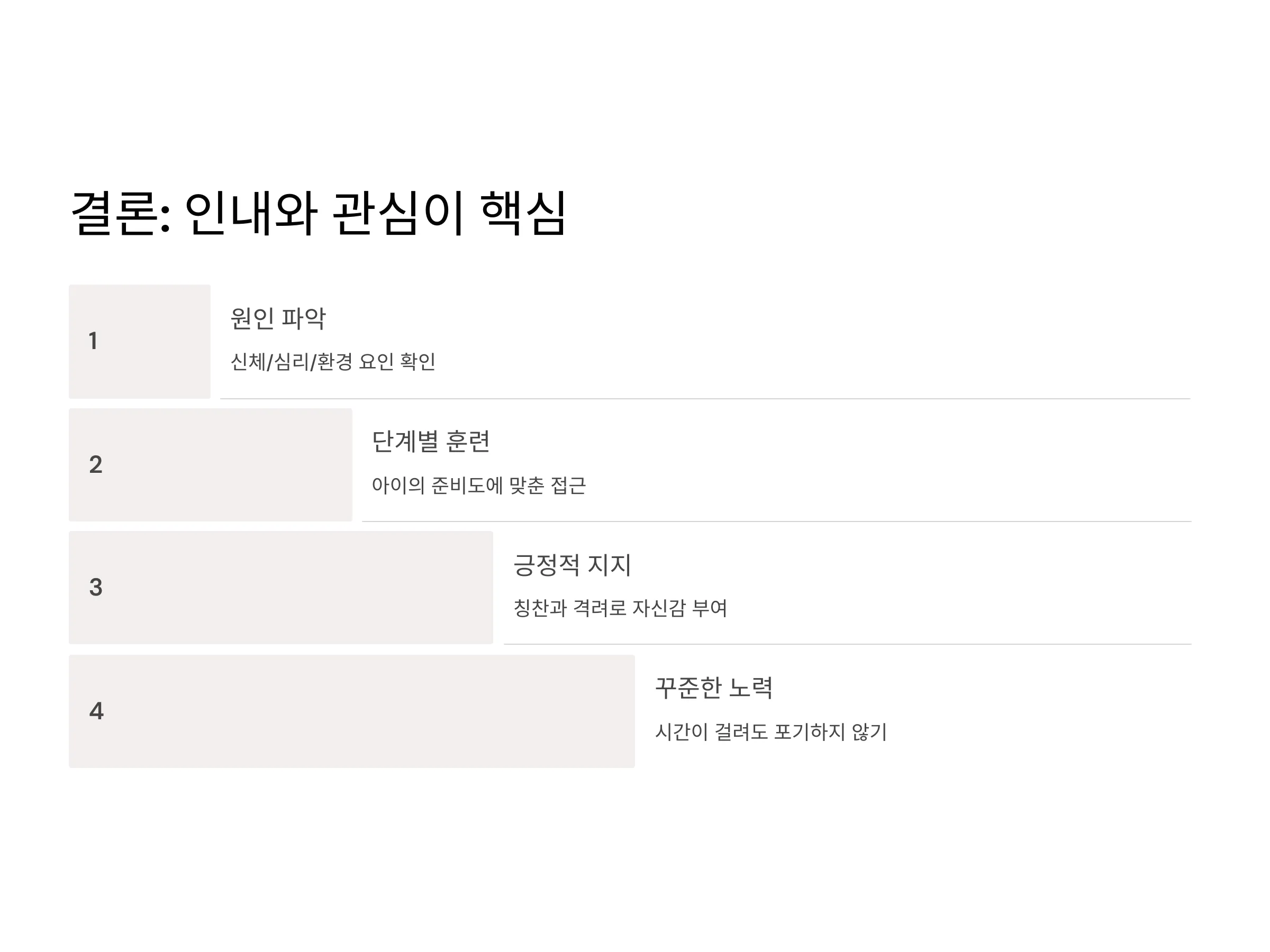Image resolution: width=1270 pixels, height=952 pixels.
Task: Click the number 1 label
Action: pos(93,341)
